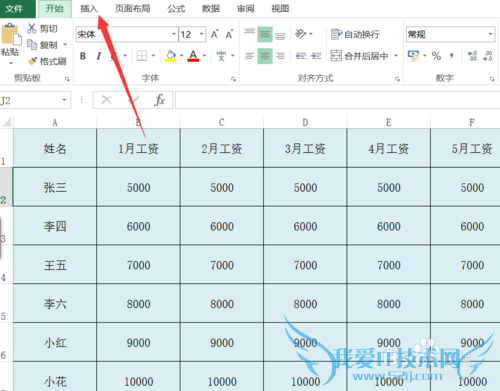Screen dimensions: 500x391
Task: Open the font color dropdown arrow
Action: (x=205, y=56)
